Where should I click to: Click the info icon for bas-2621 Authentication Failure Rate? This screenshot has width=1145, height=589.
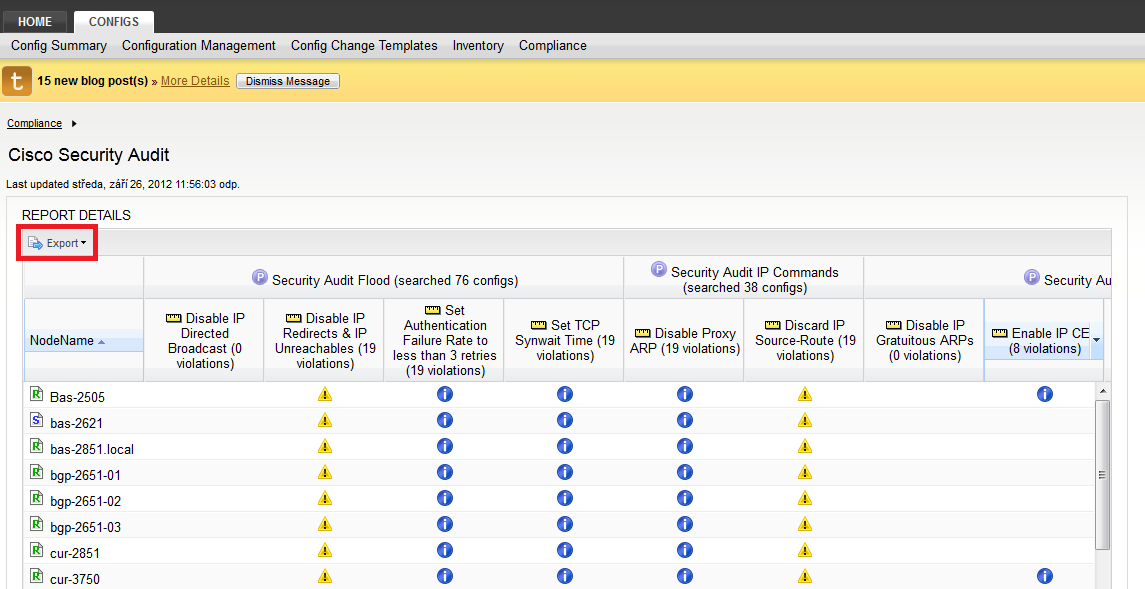[x=445, y=421]
